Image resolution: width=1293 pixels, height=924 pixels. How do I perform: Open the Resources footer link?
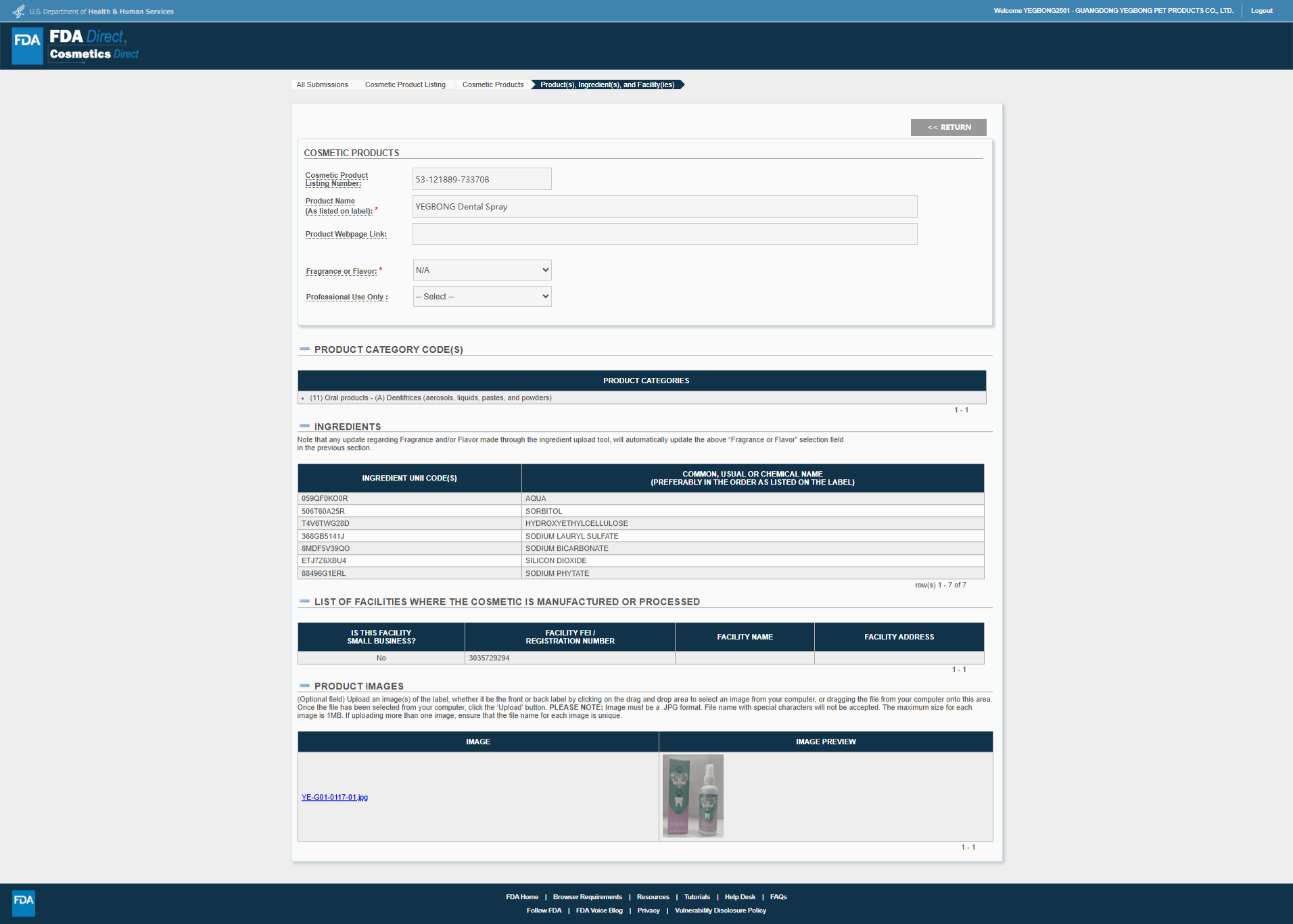(653, 897)
